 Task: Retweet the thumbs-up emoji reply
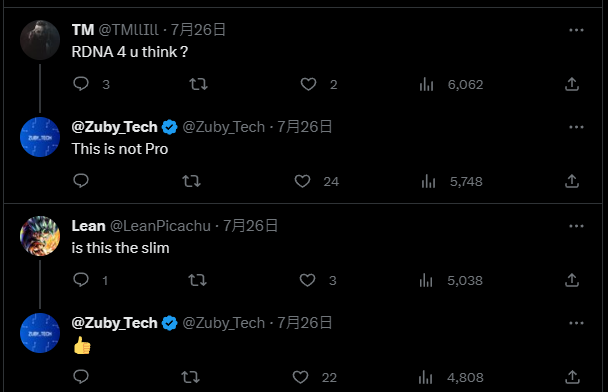(x=190, y=377)
